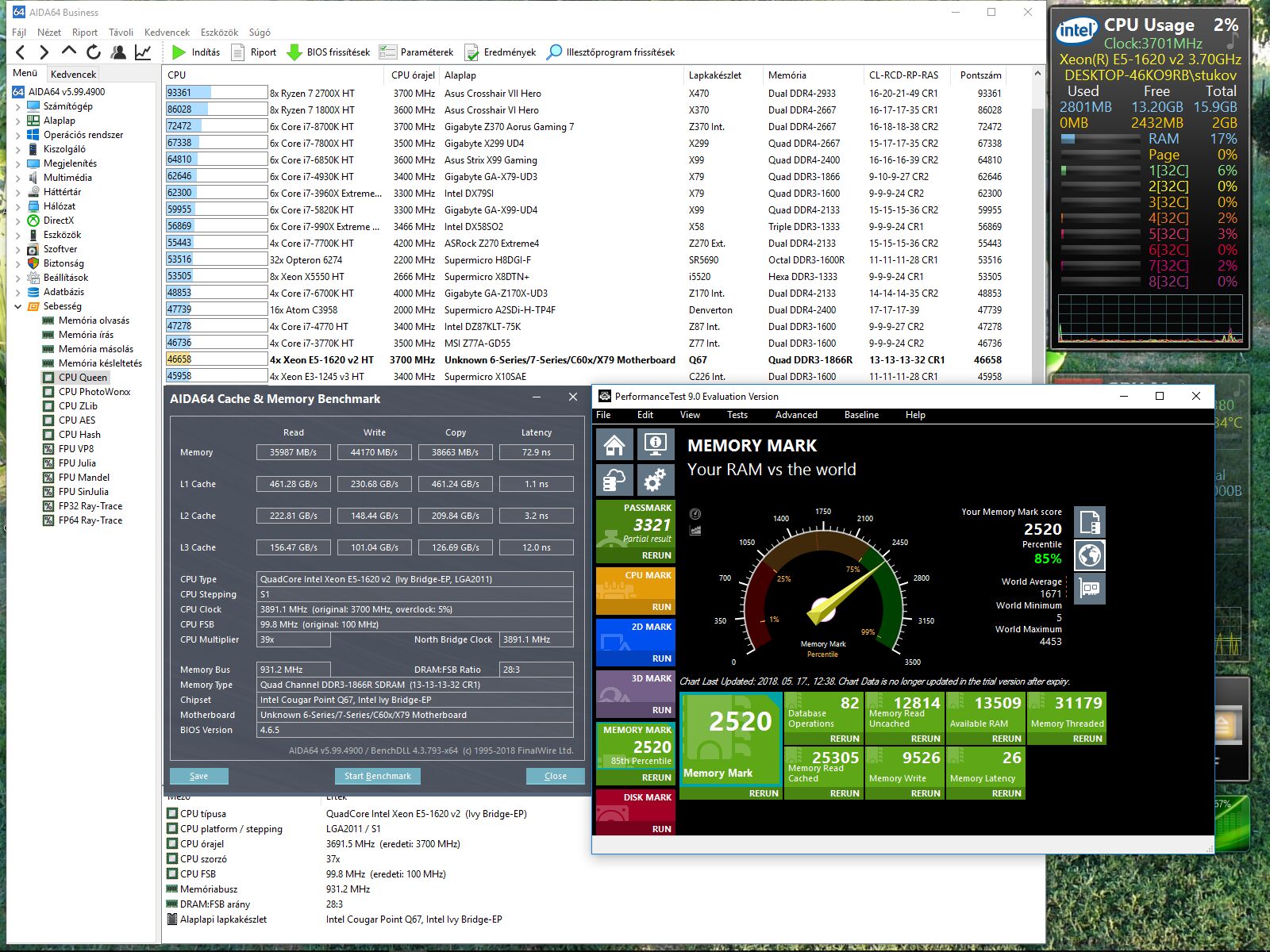
Task: Select the Ryzen 7 2700X result row
Action: click(x=585, y=93)
